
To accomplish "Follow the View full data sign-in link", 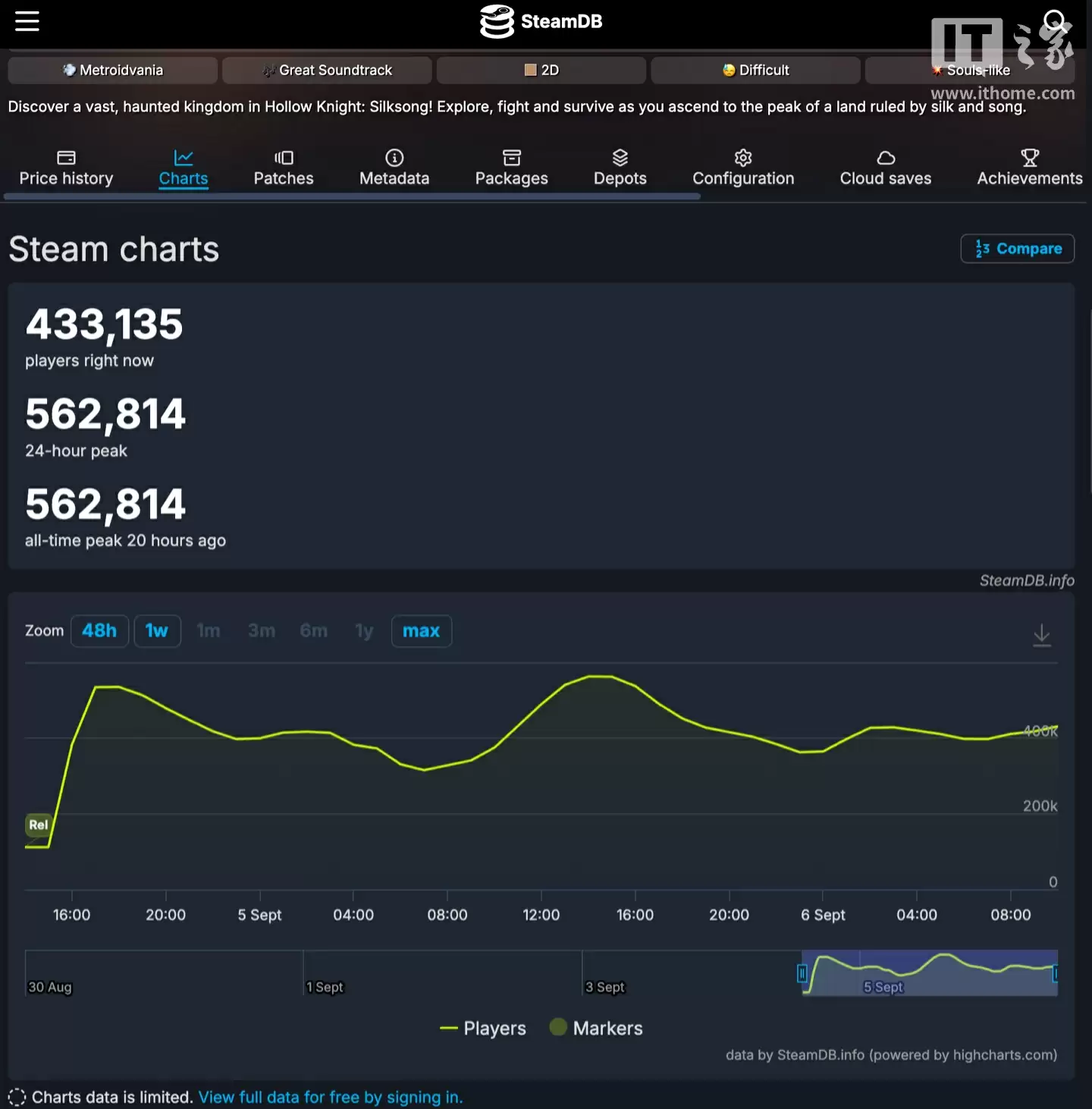I will [331, 1097].
